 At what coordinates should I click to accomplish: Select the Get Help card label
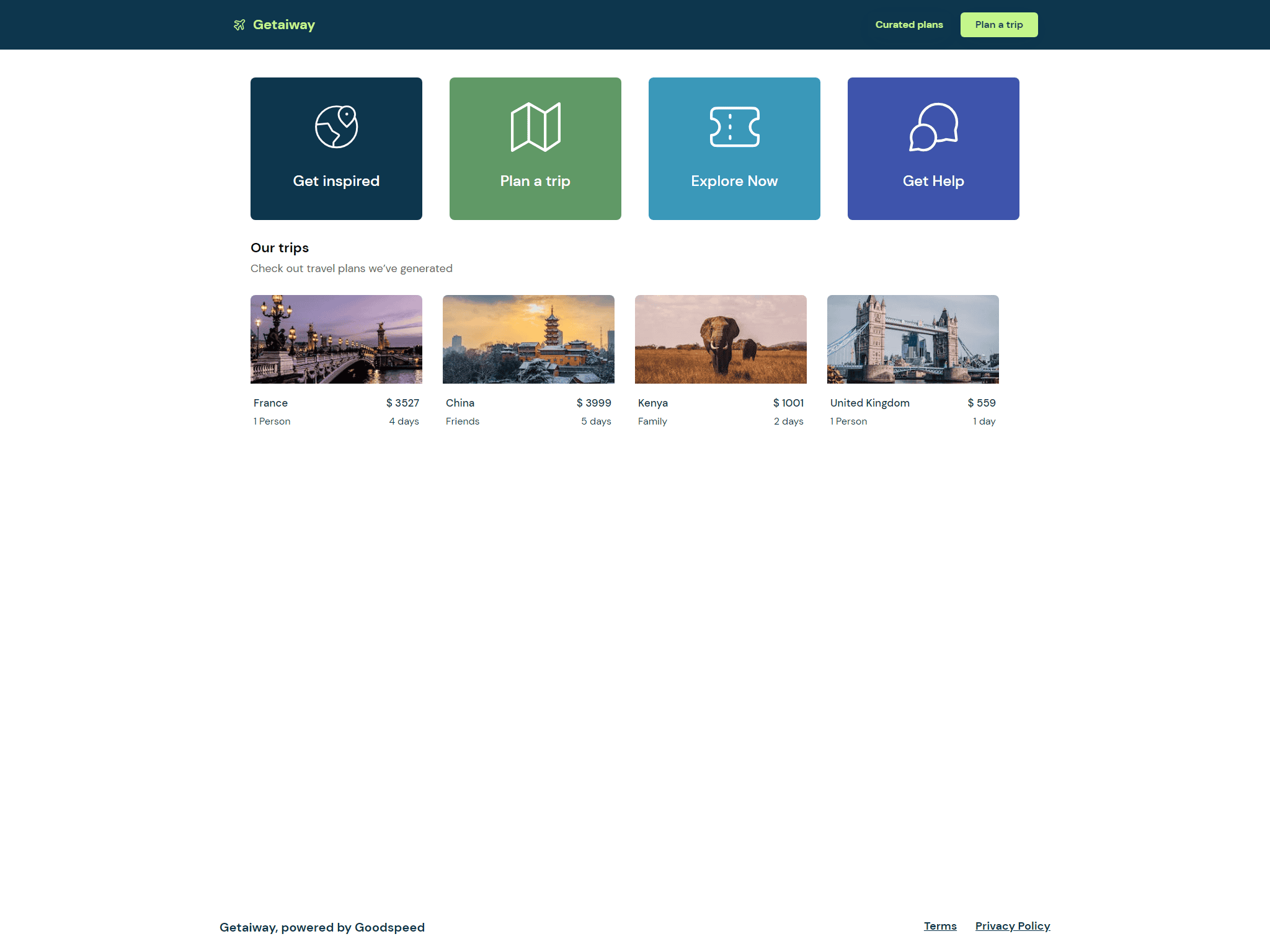pyautogui.click(x=933, y=181)
